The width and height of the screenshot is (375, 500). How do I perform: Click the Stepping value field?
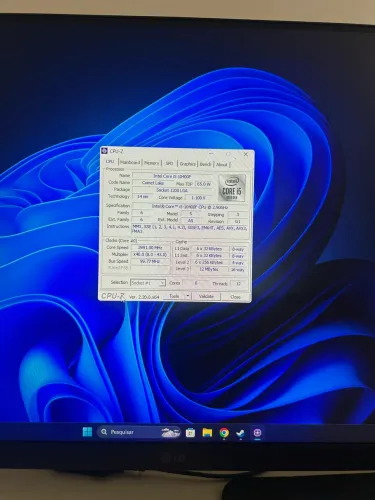tap(238, 214)
